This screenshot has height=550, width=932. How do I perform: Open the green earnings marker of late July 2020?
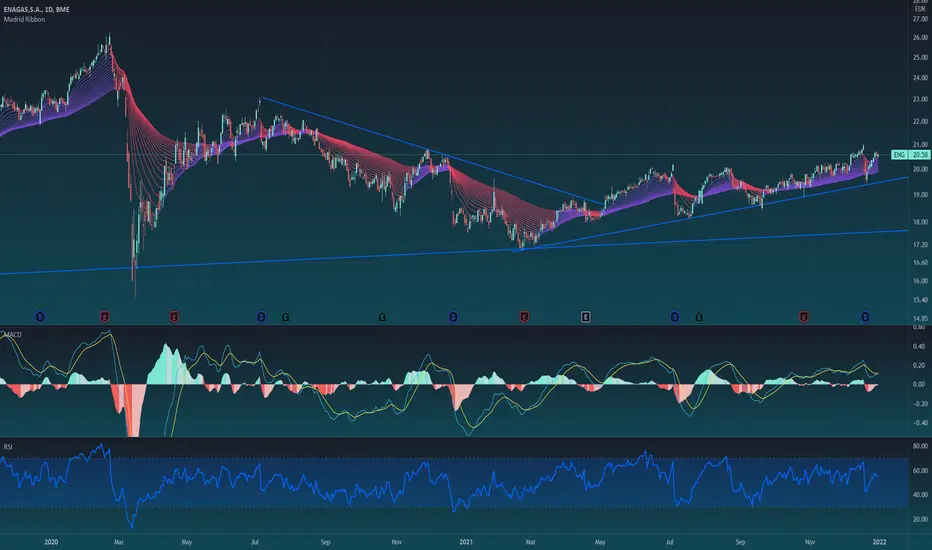coord(285,317)
